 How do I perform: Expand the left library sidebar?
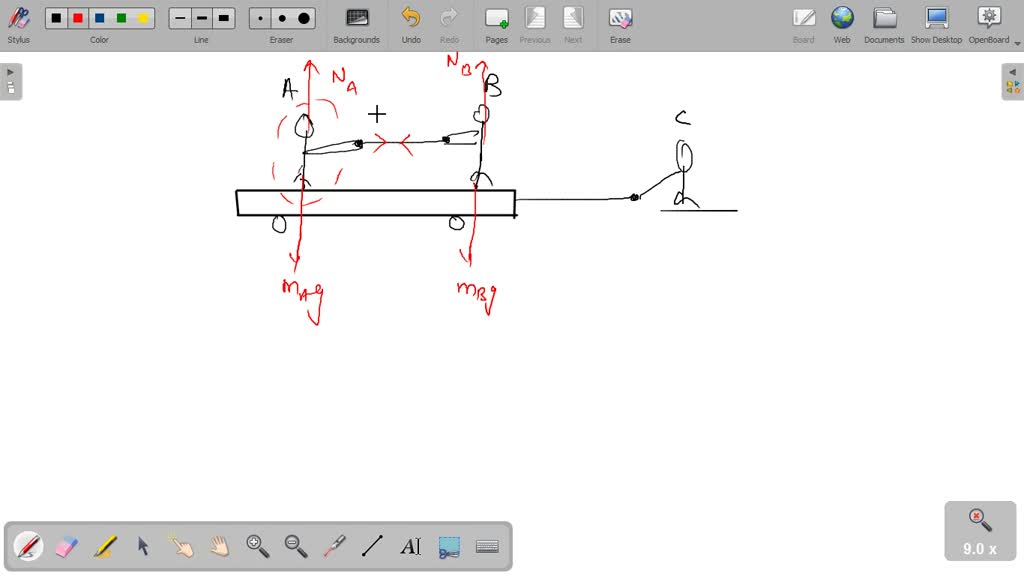[x=11, y=71]
